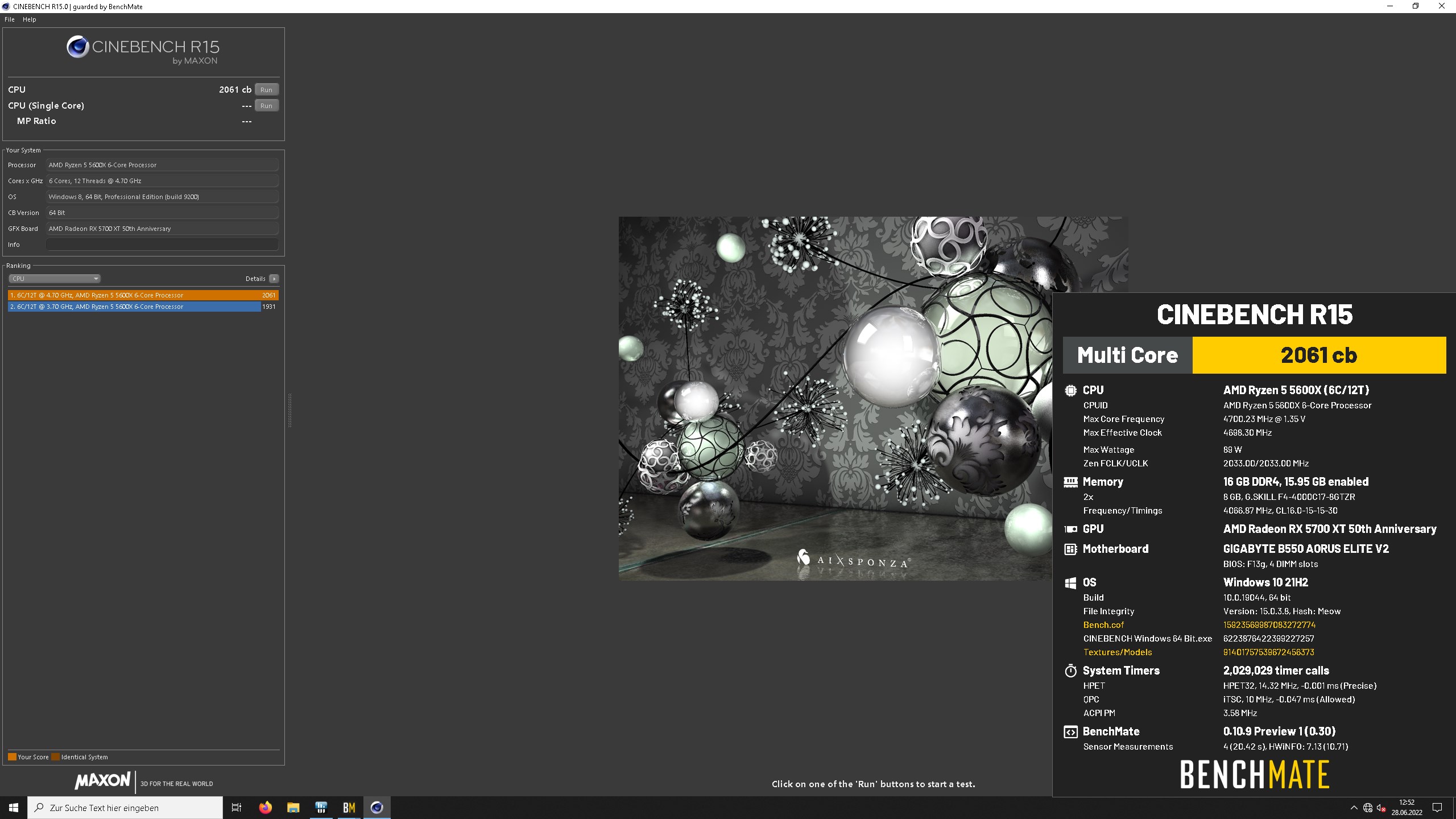Viewport: 1456px width, 819px height.
Task: Click the yellow Textures/Models entry
Action: pos(1118,652)
